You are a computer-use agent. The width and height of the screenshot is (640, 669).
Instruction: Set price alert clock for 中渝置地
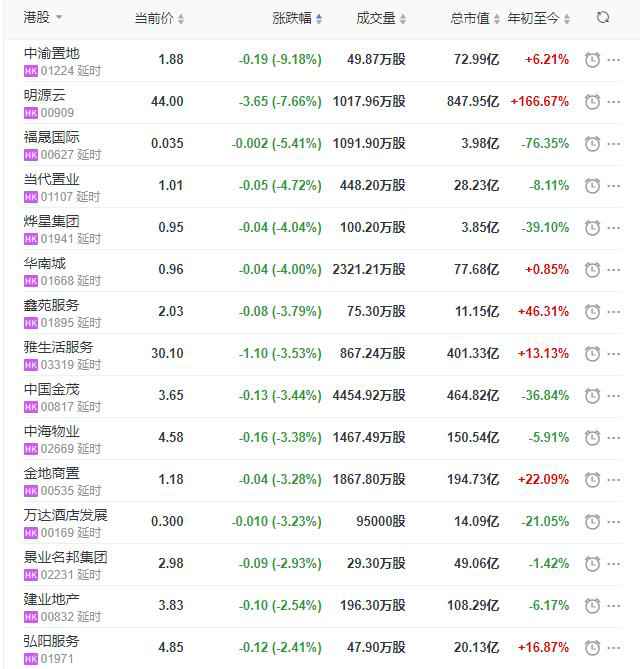pyautogui.click(x=592, y=60)
